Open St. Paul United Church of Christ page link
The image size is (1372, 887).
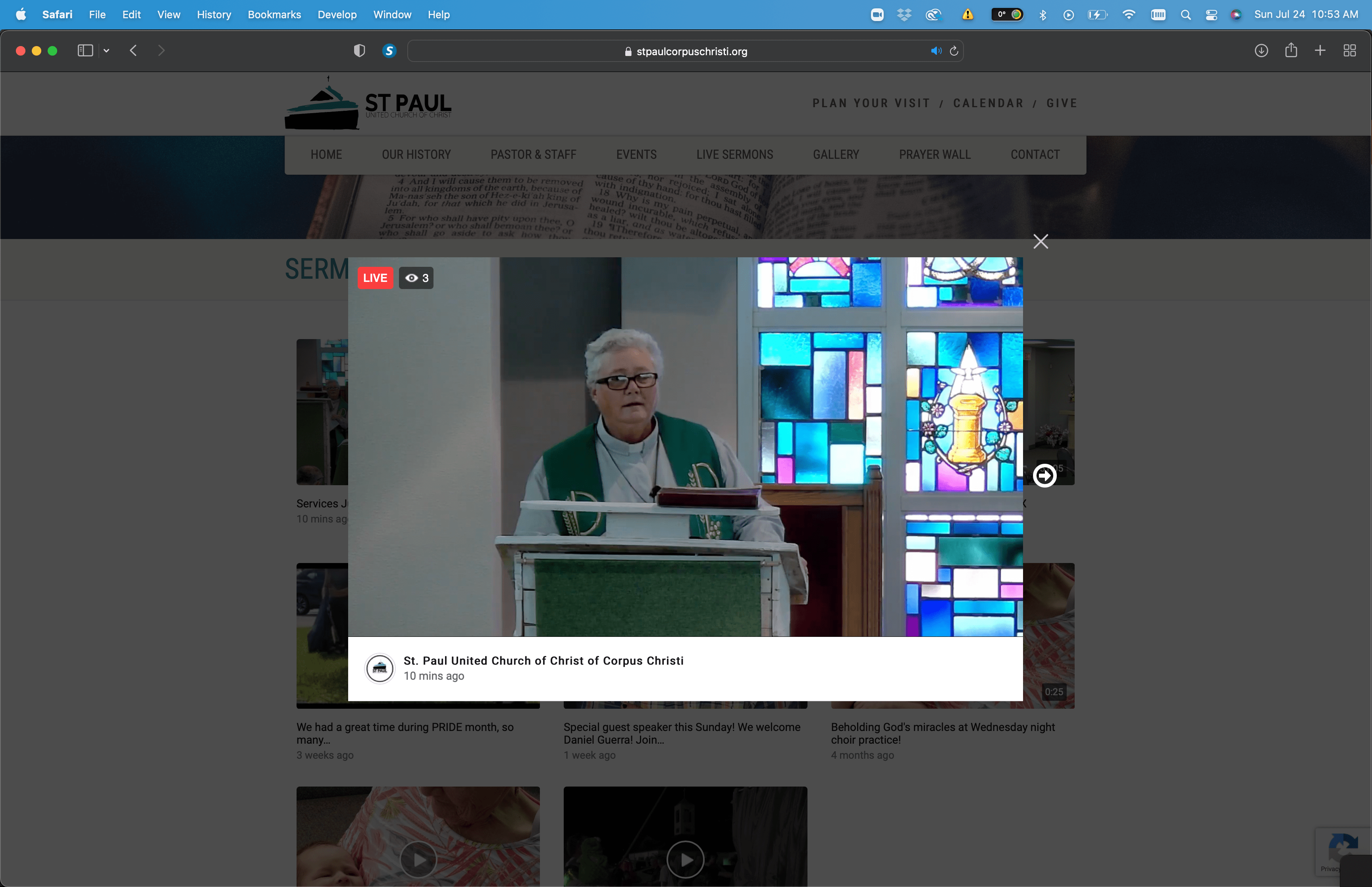point(543,661)
